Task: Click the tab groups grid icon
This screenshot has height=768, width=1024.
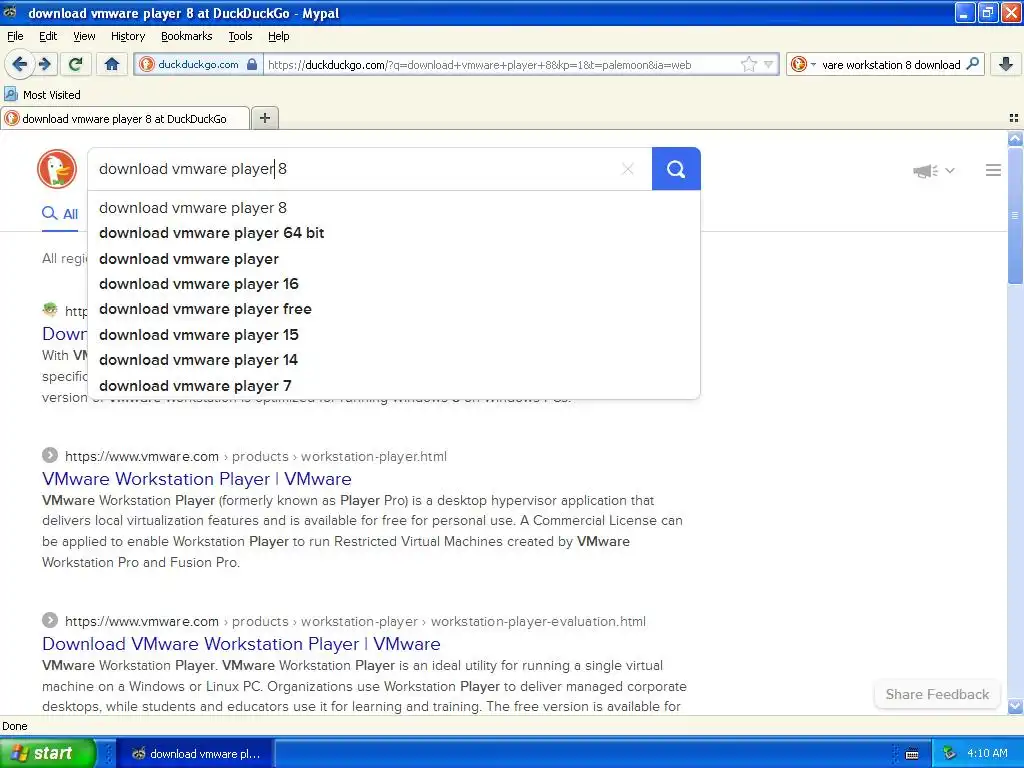Action: [x=1014, y=118]
